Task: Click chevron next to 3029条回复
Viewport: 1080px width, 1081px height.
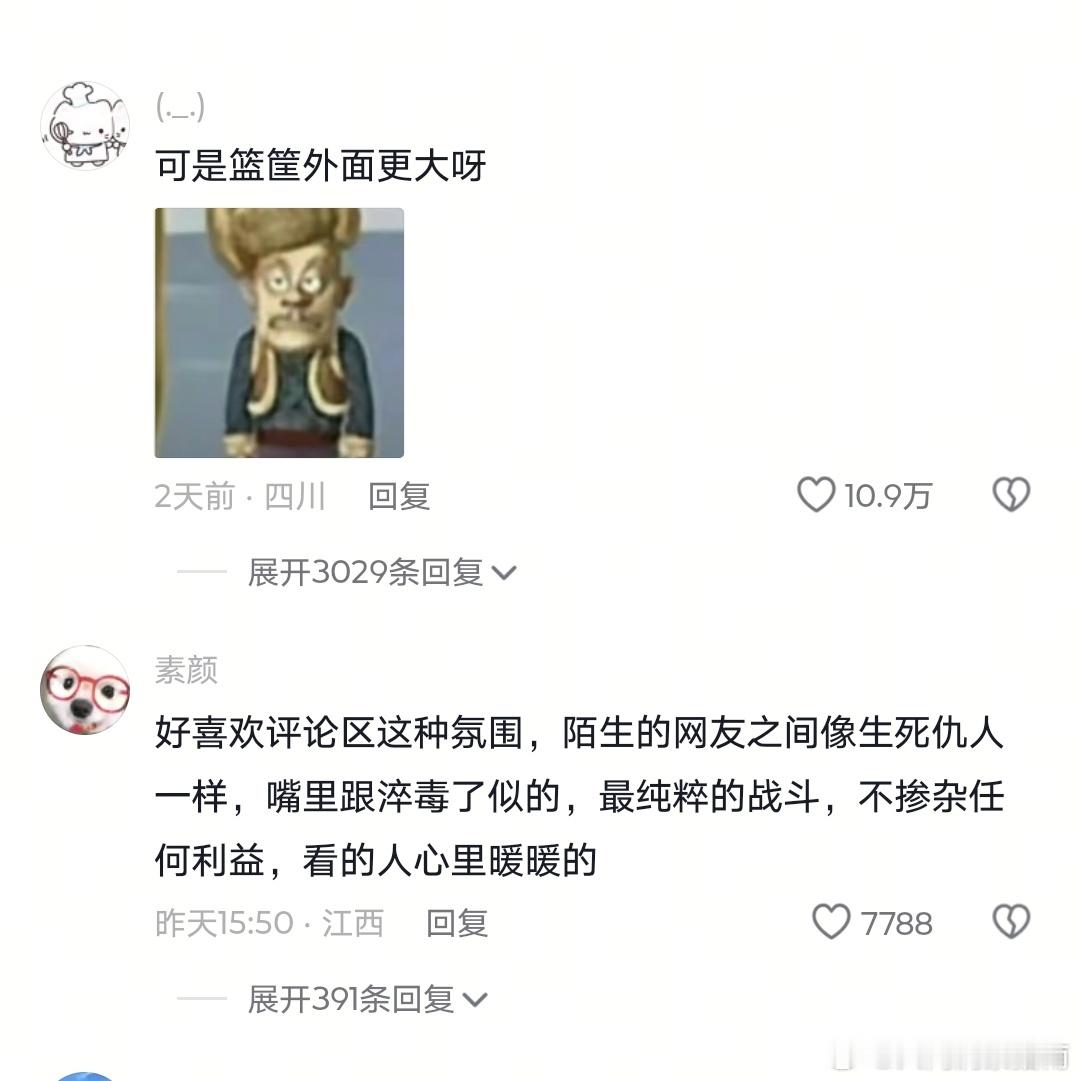Action: 504,573
